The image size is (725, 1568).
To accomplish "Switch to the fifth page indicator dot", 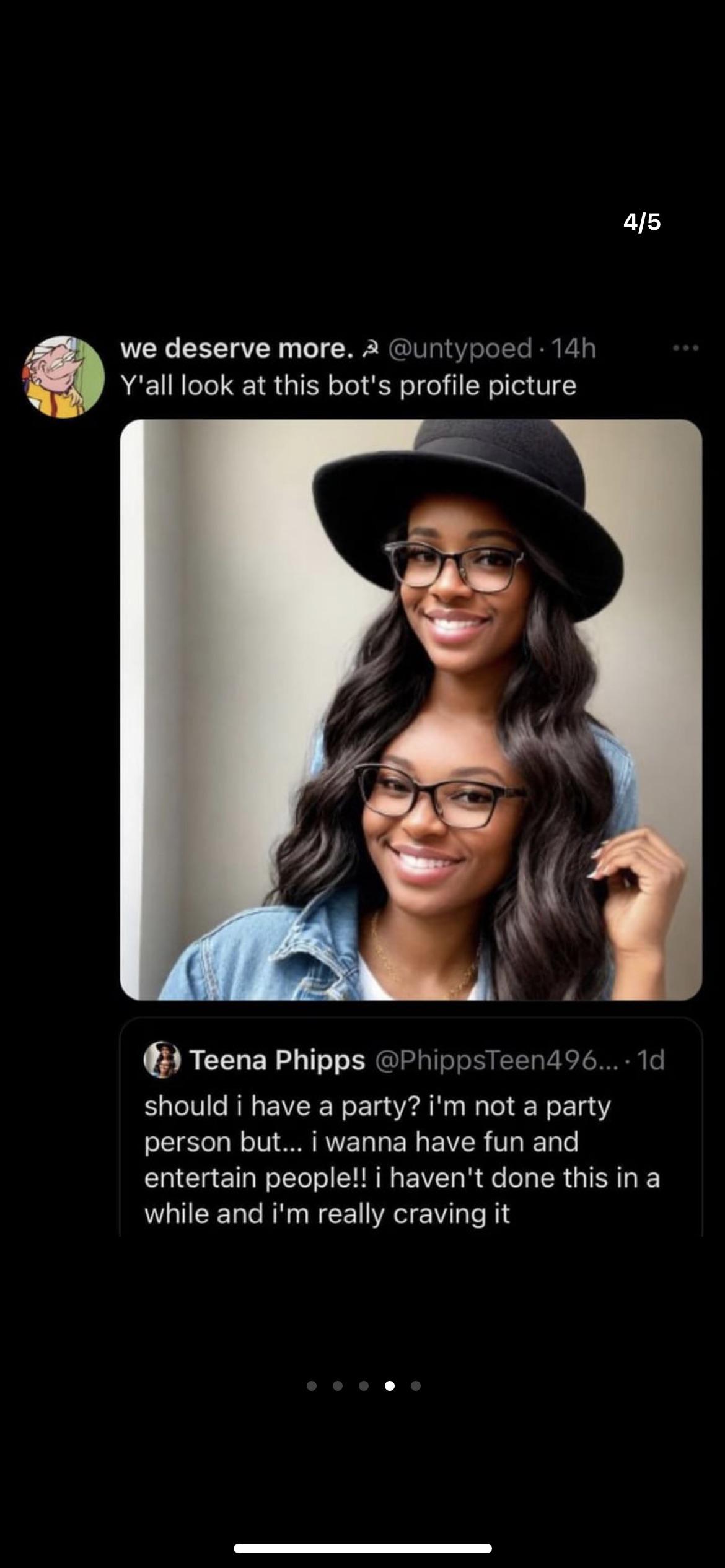I will (416, 1386).
